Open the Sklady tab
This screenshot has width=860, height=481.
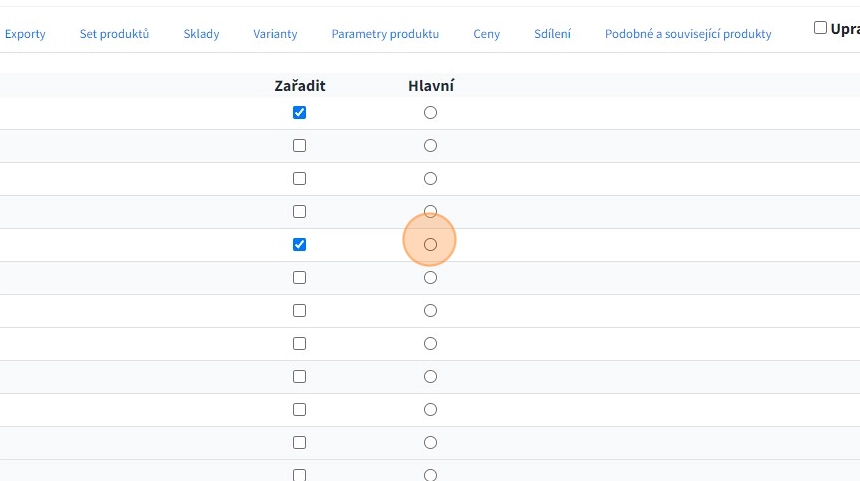pos(201,34)
